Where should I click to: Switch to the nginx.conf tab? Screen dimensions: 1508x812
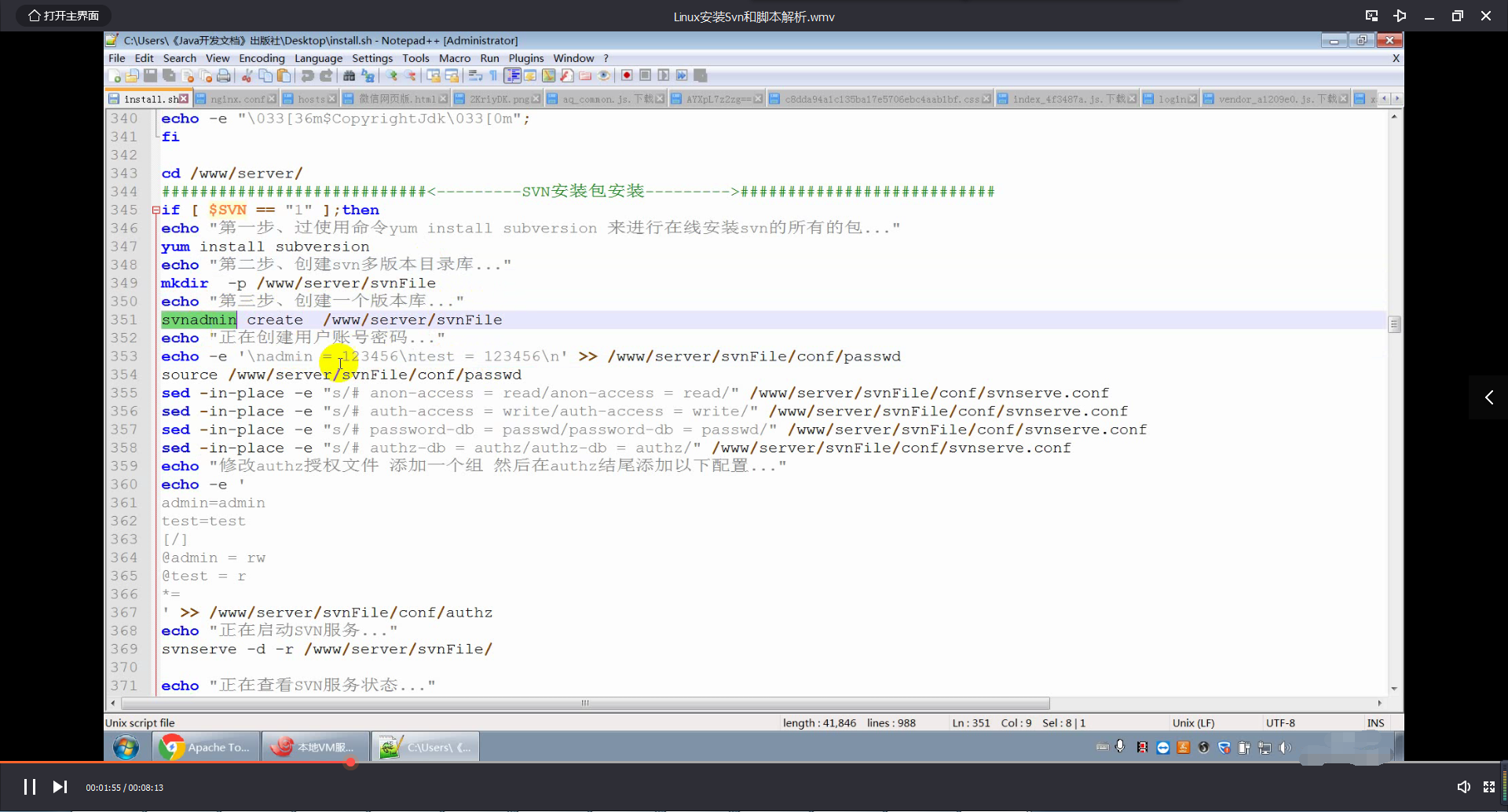click(237, 99)
